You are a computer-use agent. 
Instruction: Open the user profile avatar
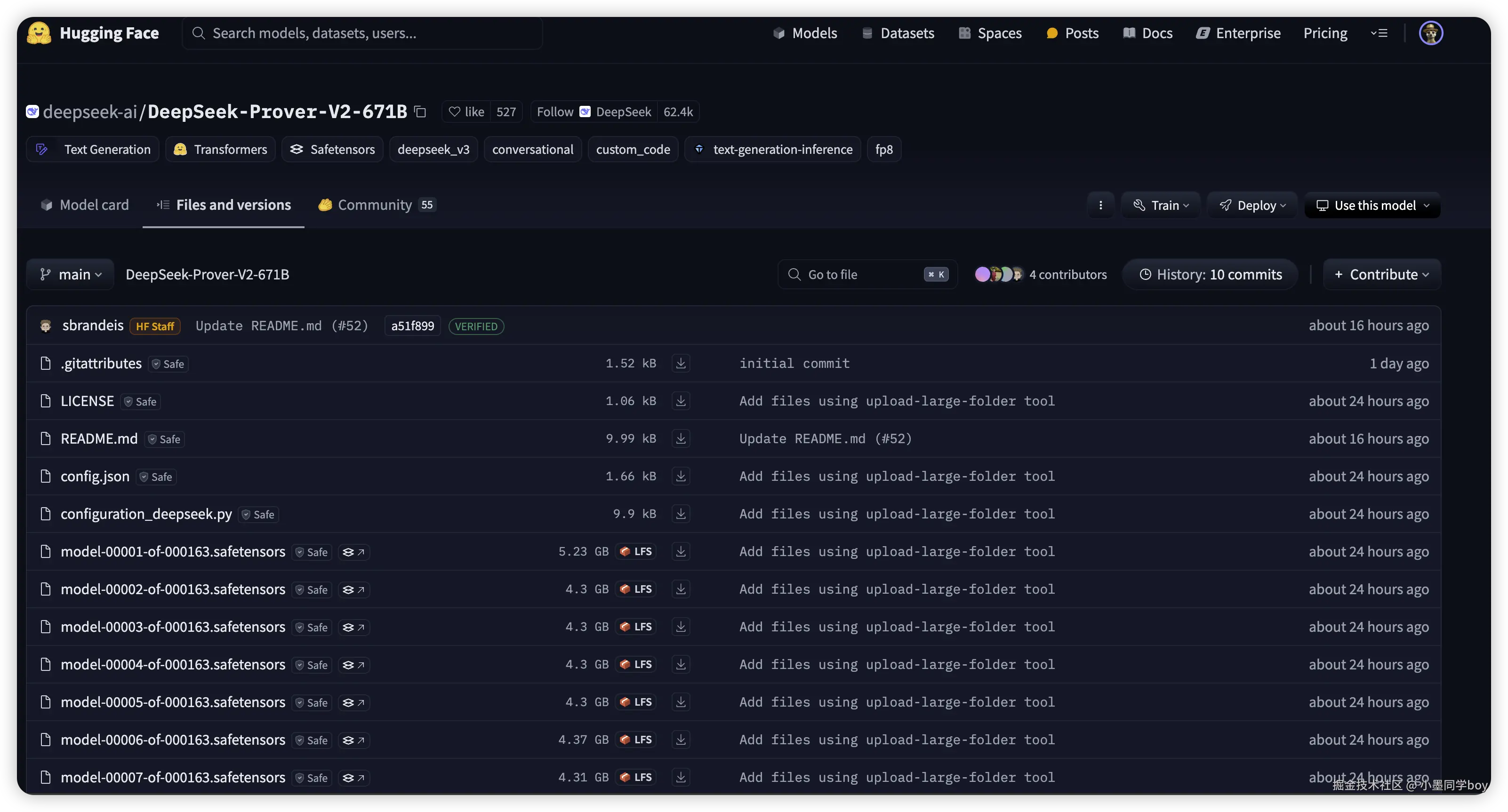pos(1430,33)
